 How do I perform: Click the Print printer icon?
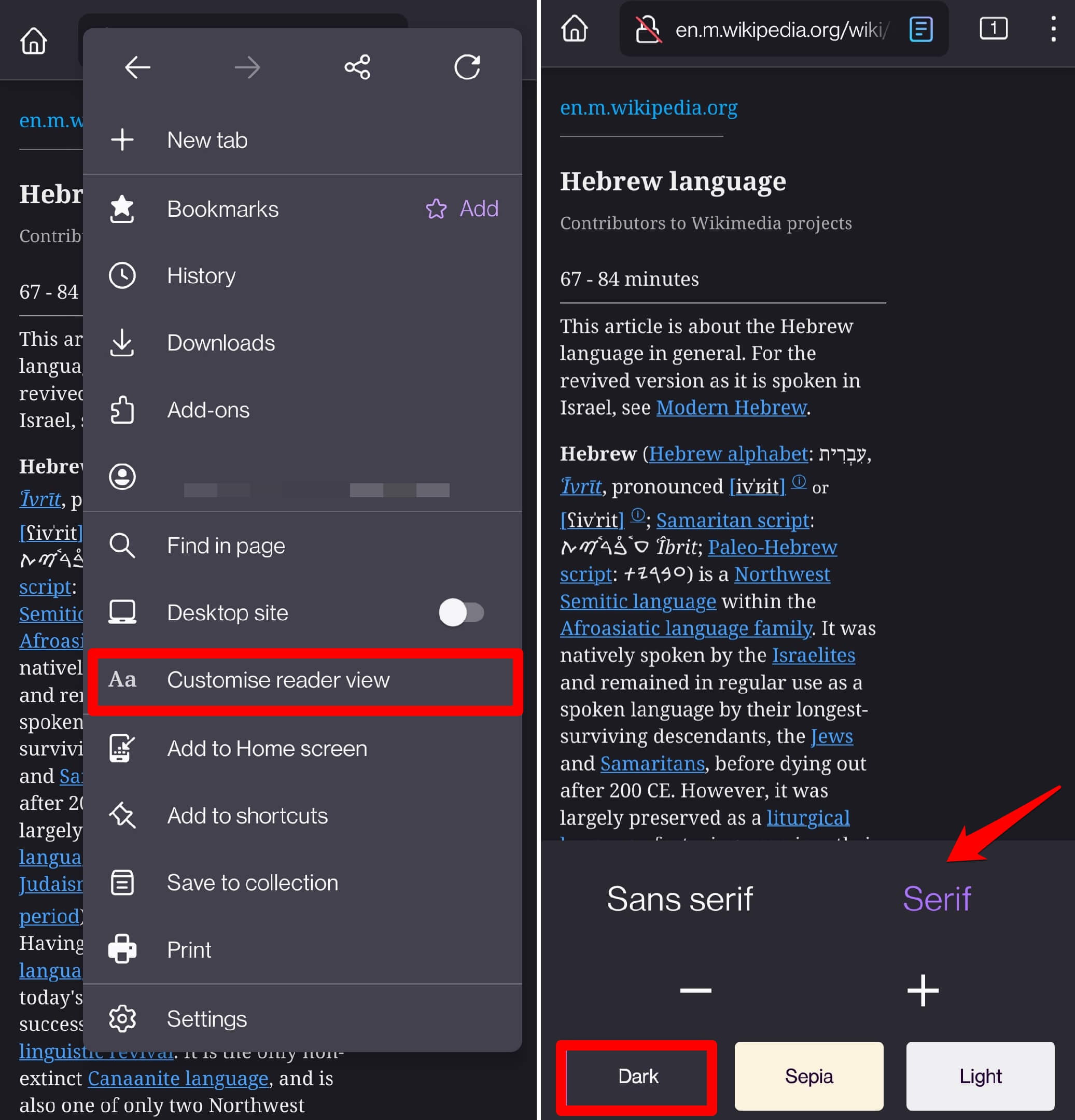[122, 949]
